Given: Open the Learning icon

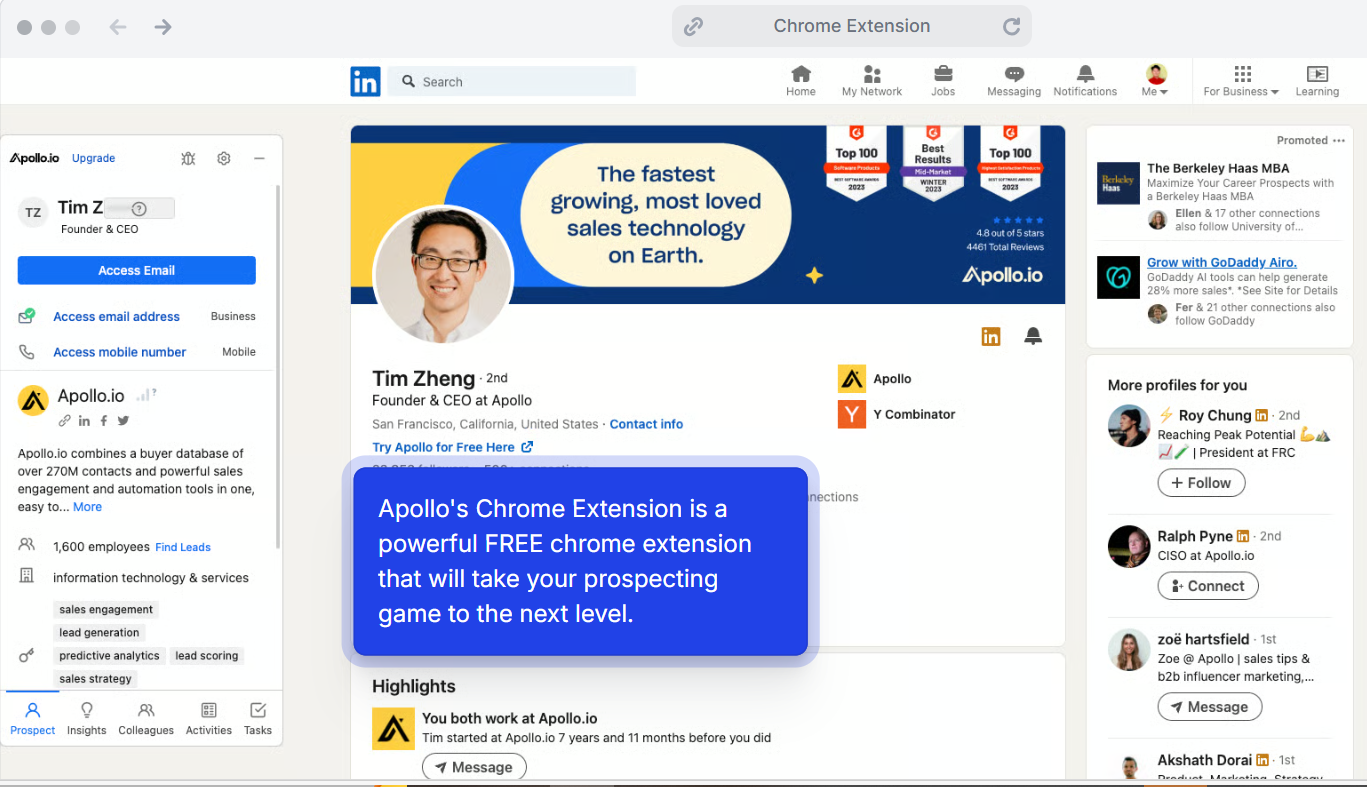Looking at the screenshot, I should click(1317, 81).
